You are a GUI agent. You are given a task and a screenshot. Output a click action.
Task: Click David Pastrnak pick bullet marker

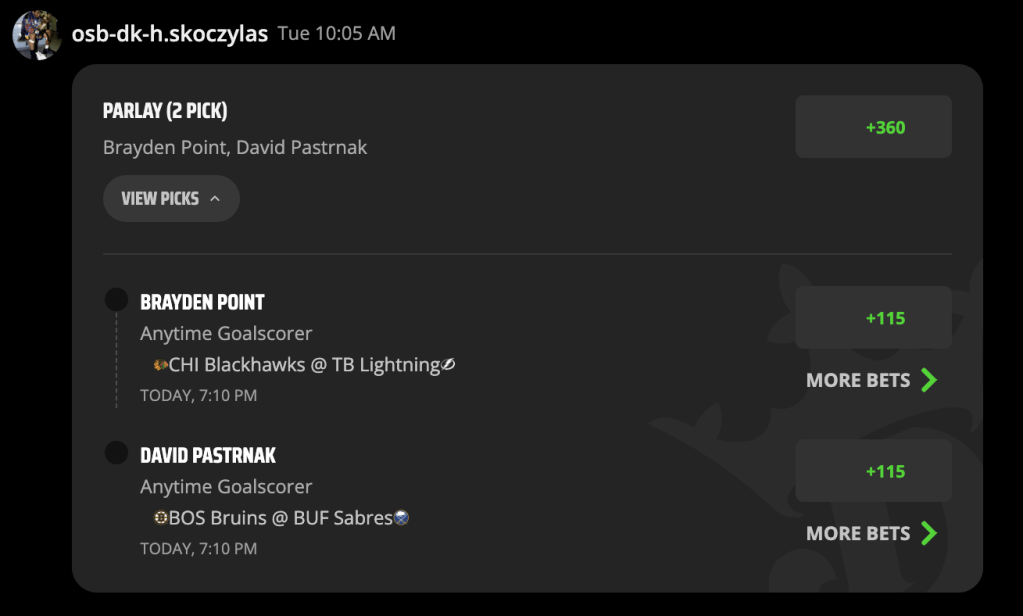pyautogui.click(x=116, y=453)
